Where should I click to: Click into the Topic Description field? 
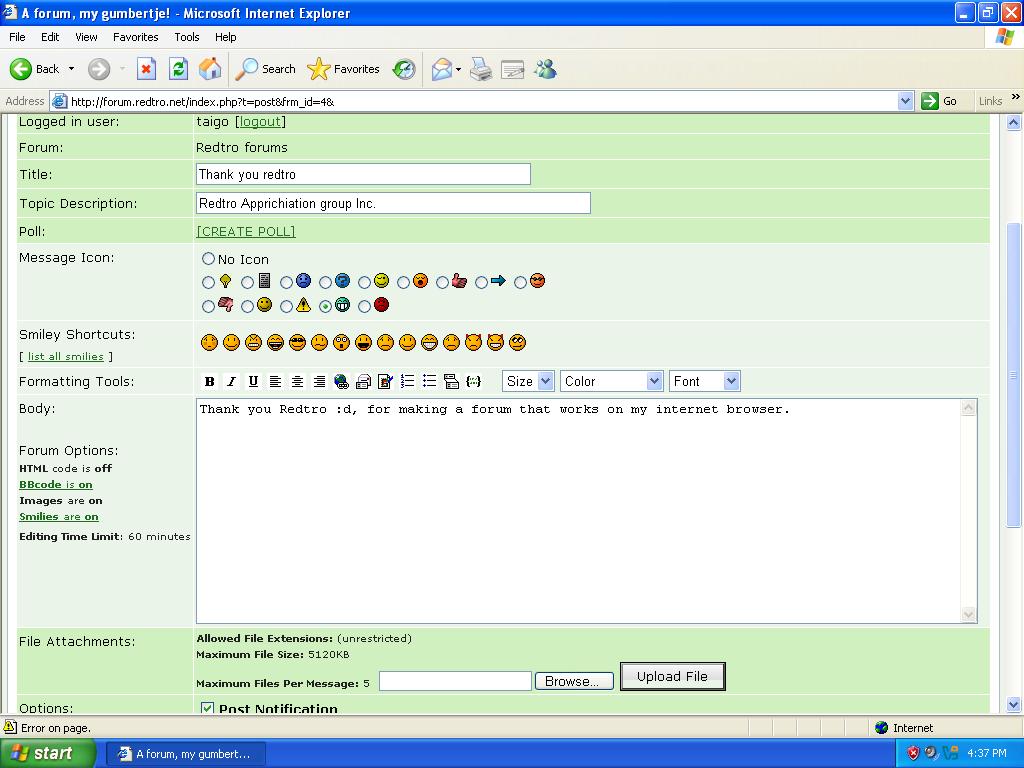tap(393, 203)
